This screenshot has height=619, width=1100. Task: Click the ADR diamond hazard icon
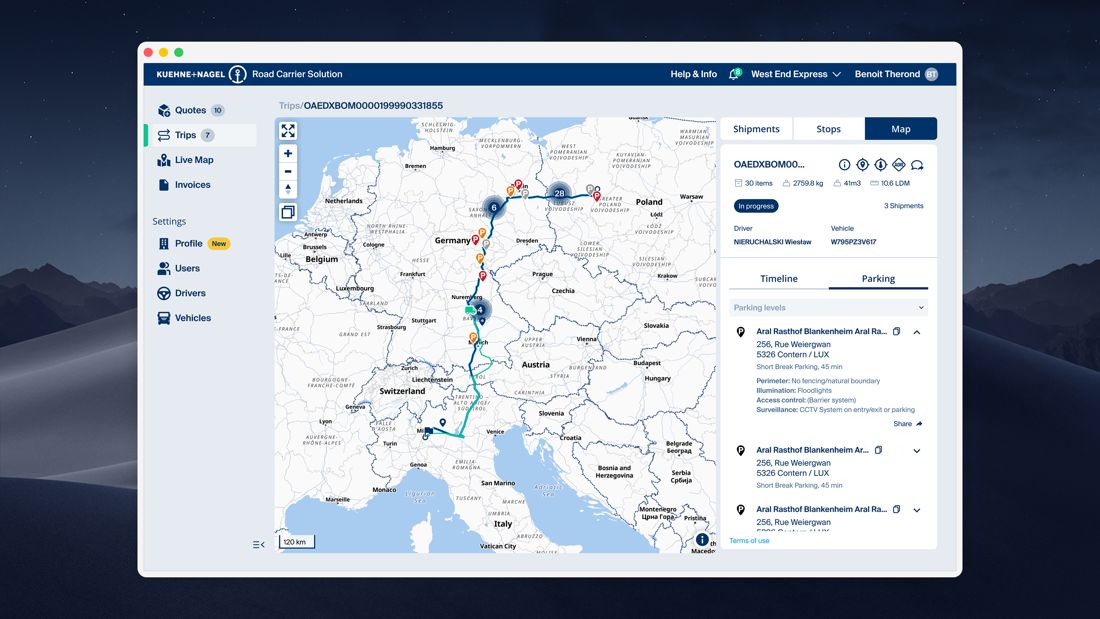(x=899, y=164)
